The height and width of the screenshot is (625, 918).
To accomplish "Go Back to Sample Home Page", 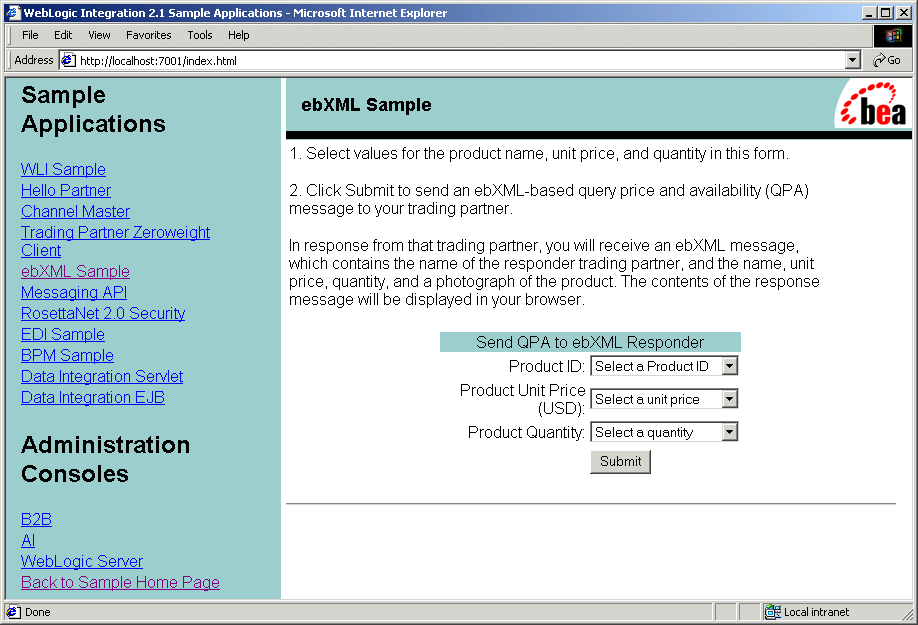I will pyautogui.click(x=120, y=583).
